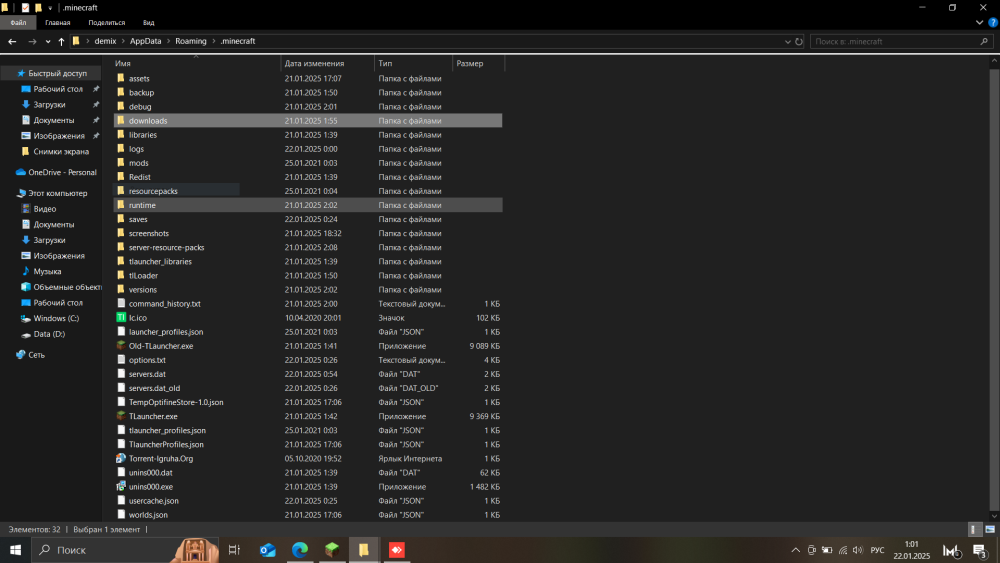Expand chevron after demix in address bar
1000x563 pixels.
(123, 41)
